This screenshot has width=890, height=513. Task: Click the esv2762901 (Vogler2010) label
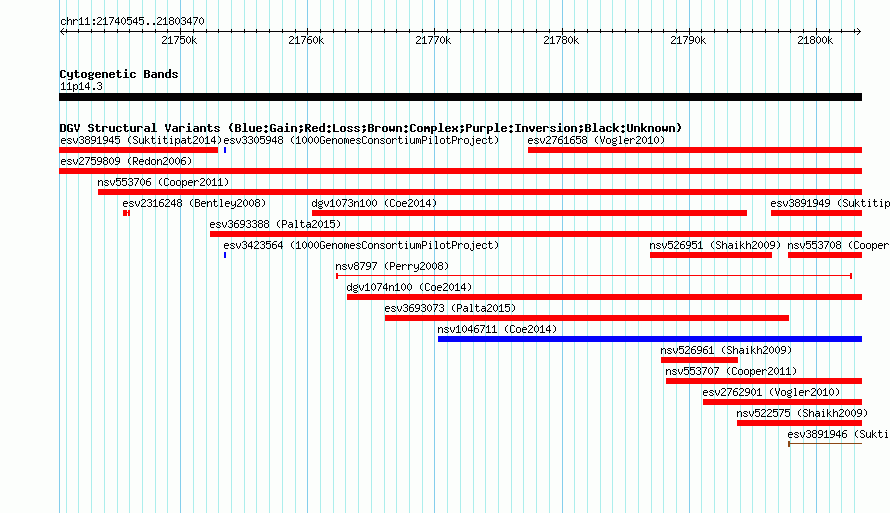coord(771,392)
